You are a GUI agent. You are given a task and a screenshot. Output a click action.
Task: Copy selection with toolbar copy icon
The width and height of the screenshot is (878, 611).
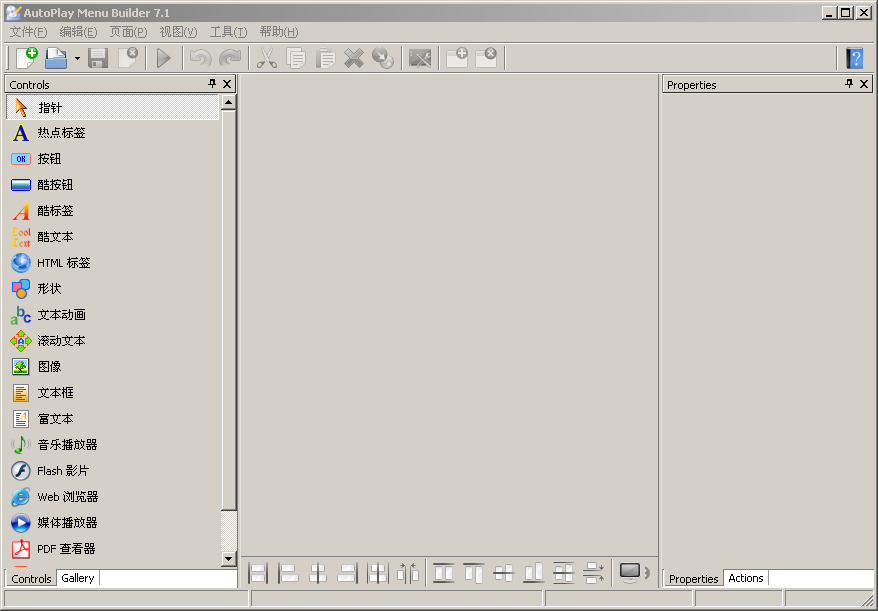(296, 58)
